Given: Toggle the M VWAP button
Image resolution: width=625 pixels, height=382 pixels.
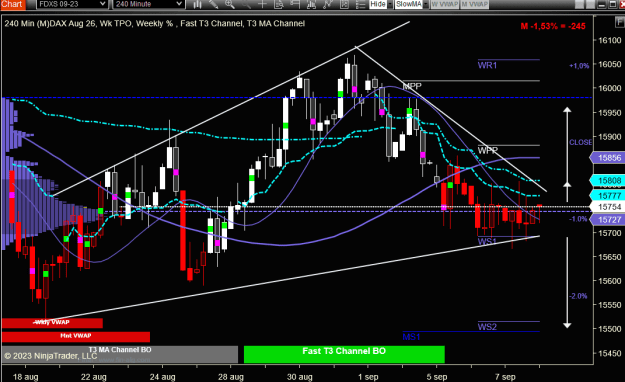Looking at the screenshot, I should click(475, 4).
